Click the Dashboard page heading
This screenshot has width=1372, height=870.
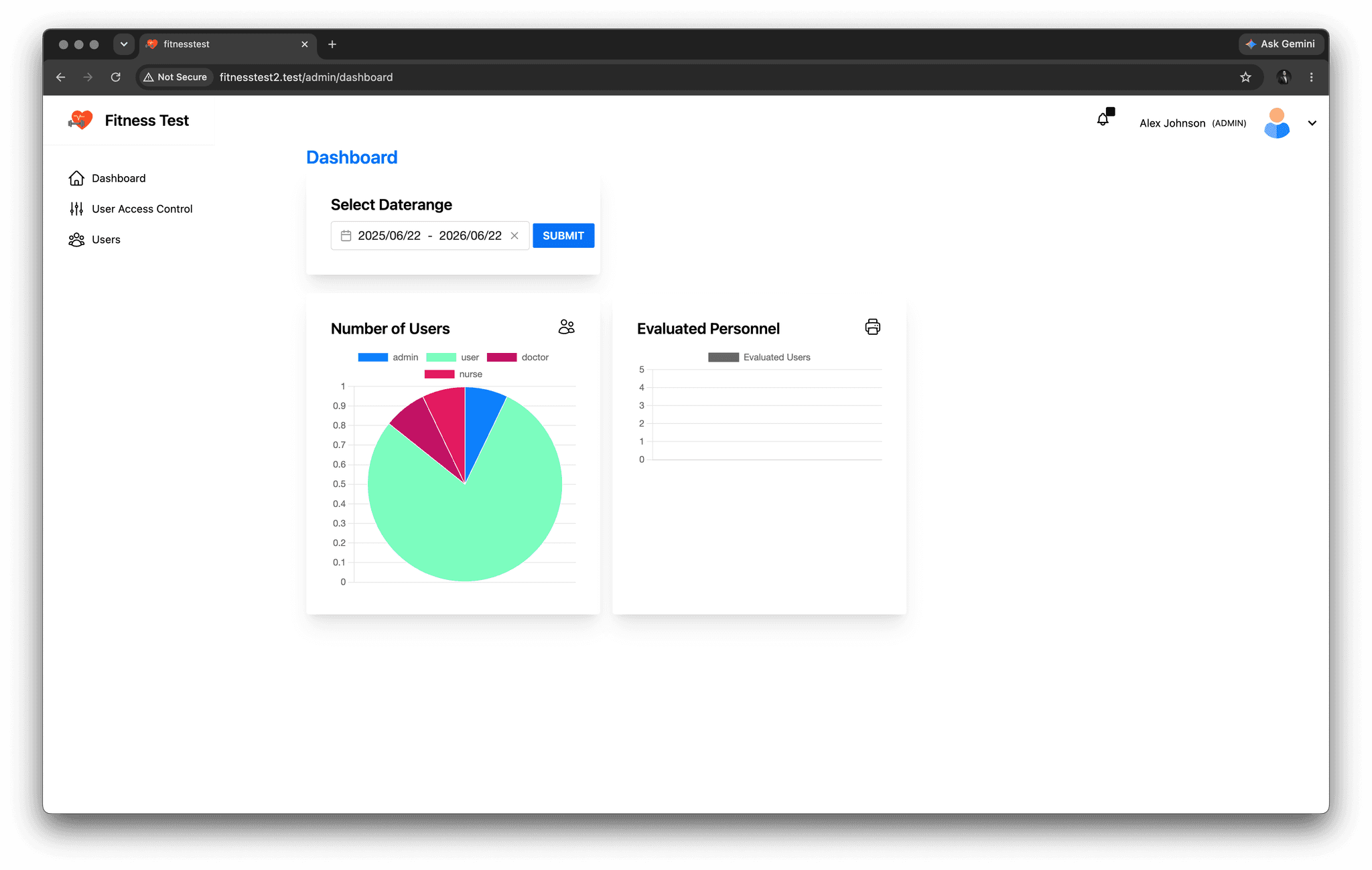pyautogui.click(x=352, y=157)
